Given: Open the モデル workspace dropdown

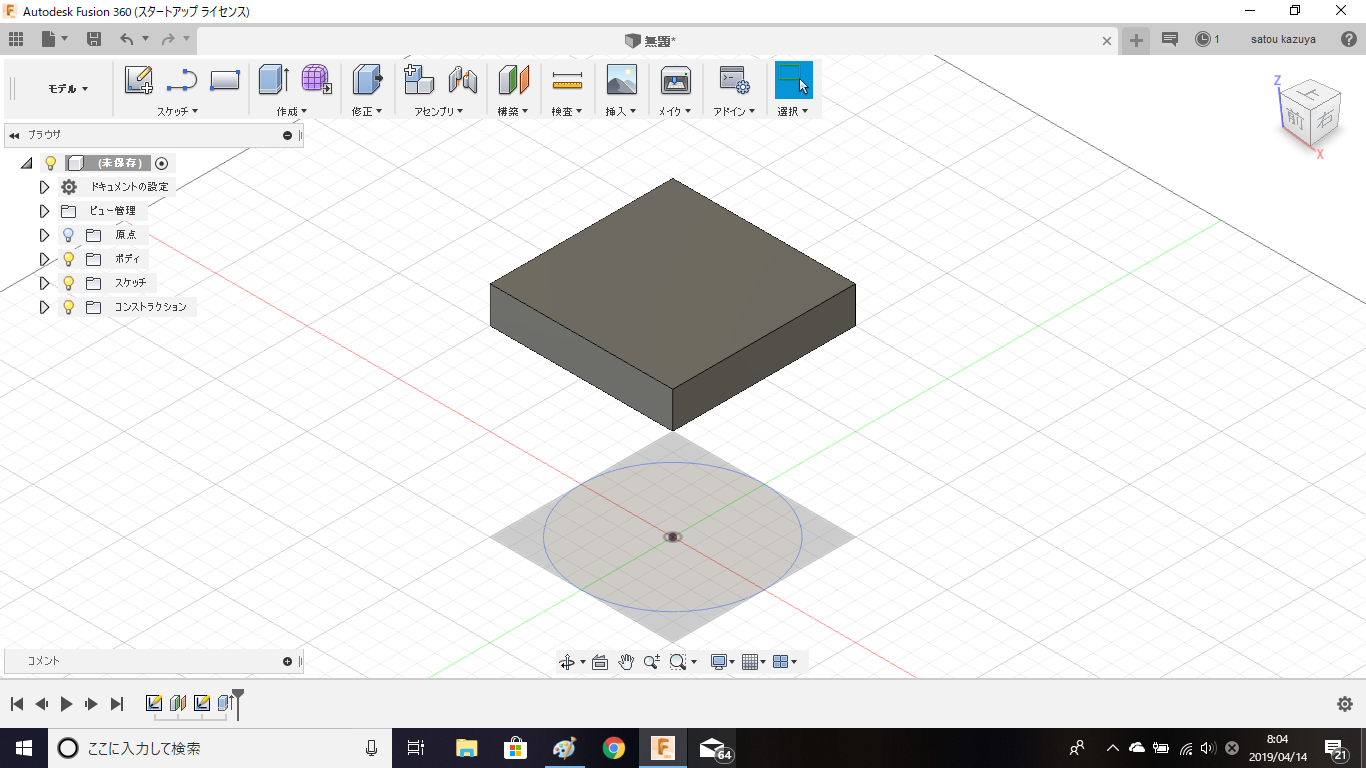Looking at the screenshot, I should pos(68,89).
